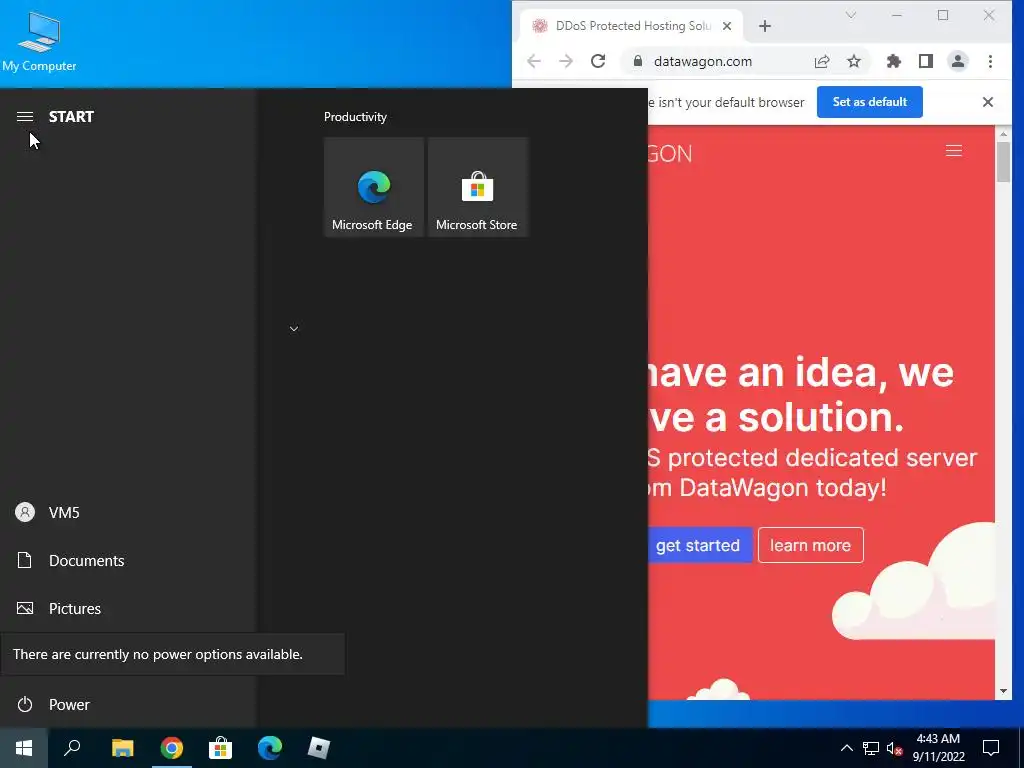The image size is (1024, 768).
Task: Click the Windows Start button
Action: [24, 748]
